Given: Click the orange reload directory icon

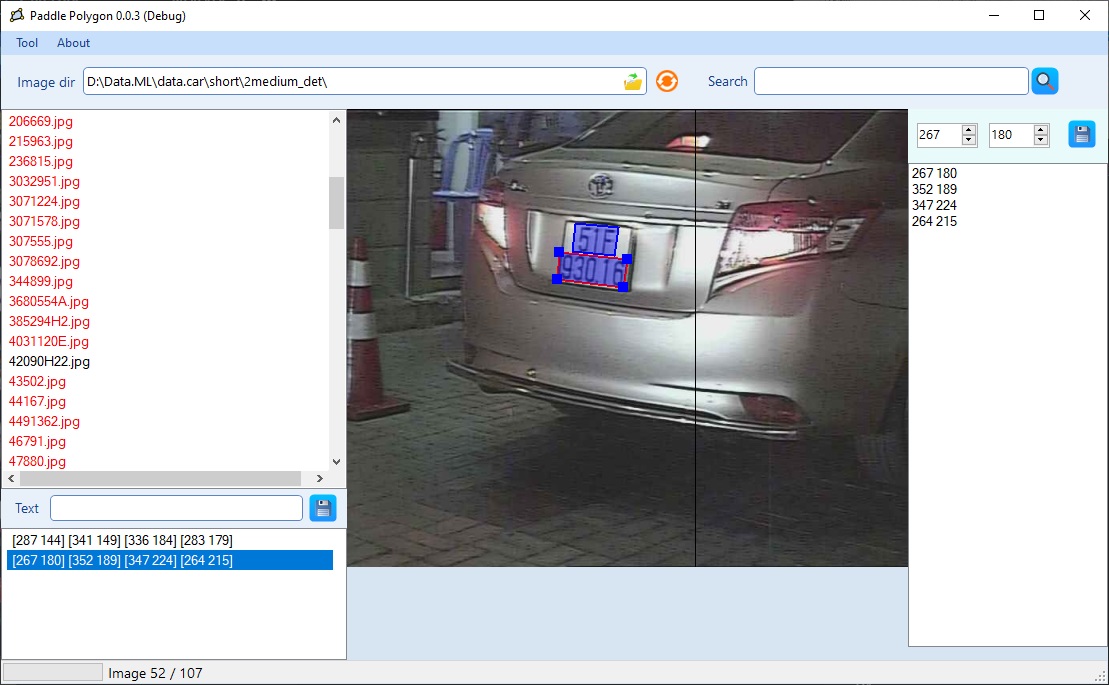Looking at the screenshot, I should 667,82.
